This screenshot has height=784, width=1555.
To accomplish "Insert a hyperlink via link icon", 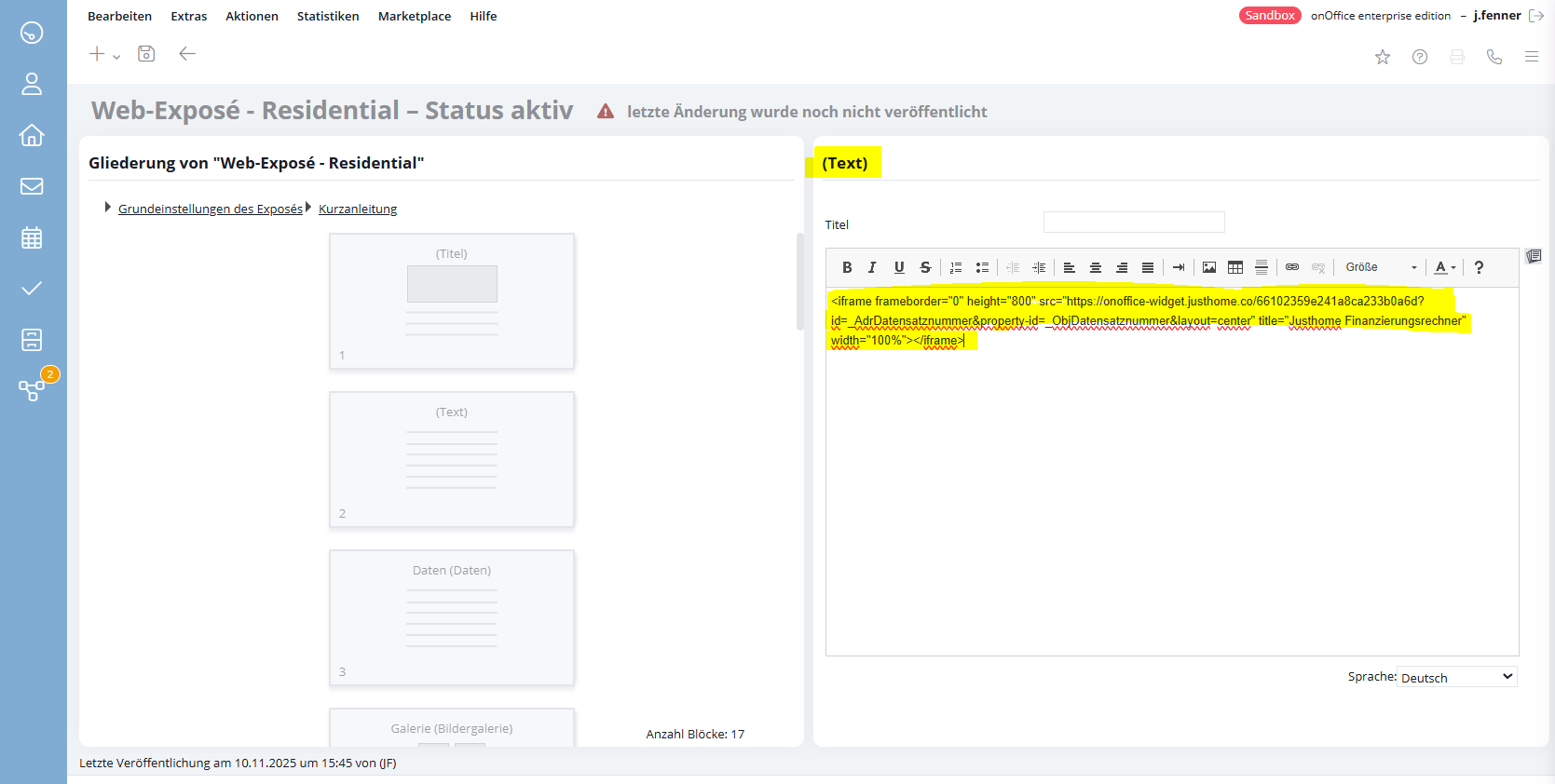I will point(1292,267).
